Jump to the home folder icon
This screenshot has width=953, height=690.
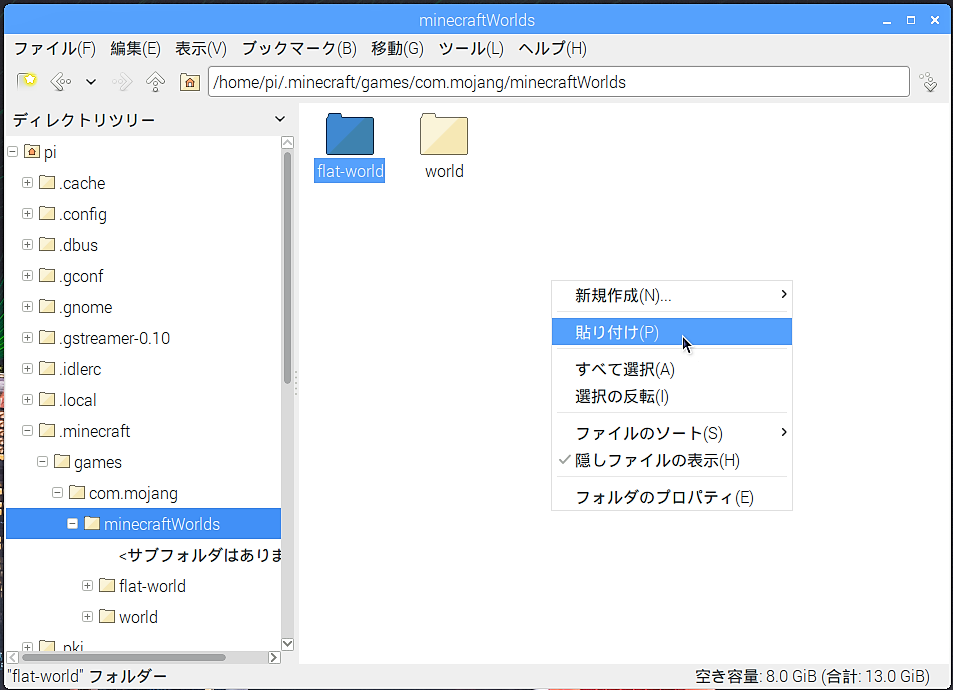pos(190,81)
